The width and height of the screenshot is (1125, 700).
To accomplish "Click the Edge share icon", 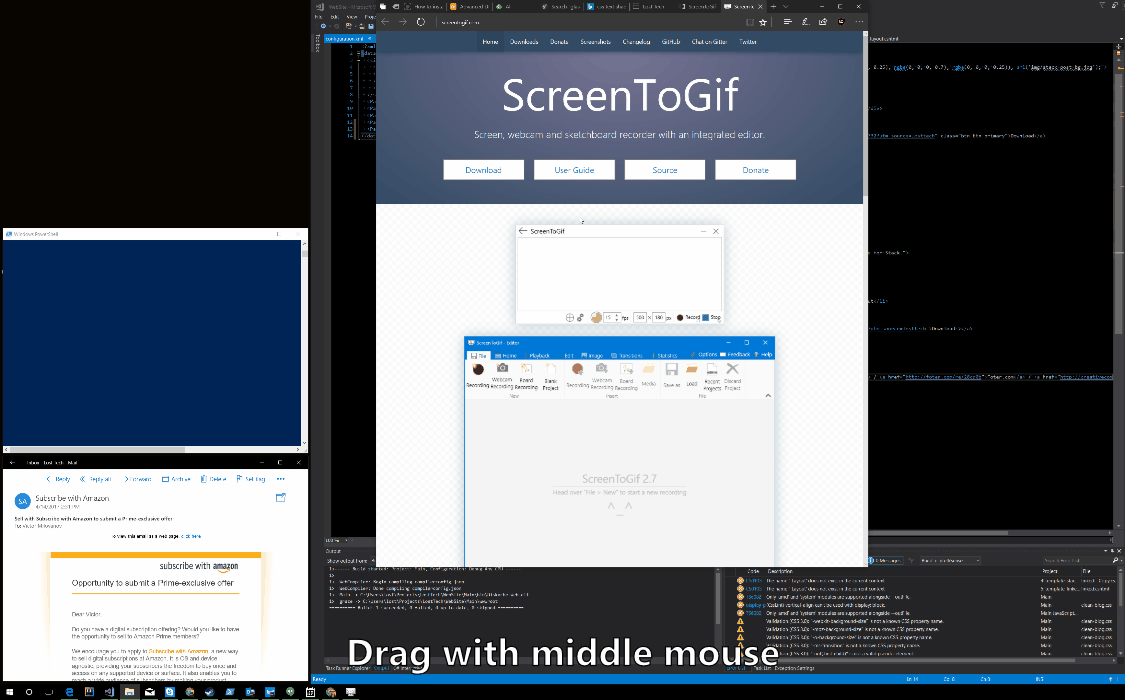I will [x=823, y=22].
